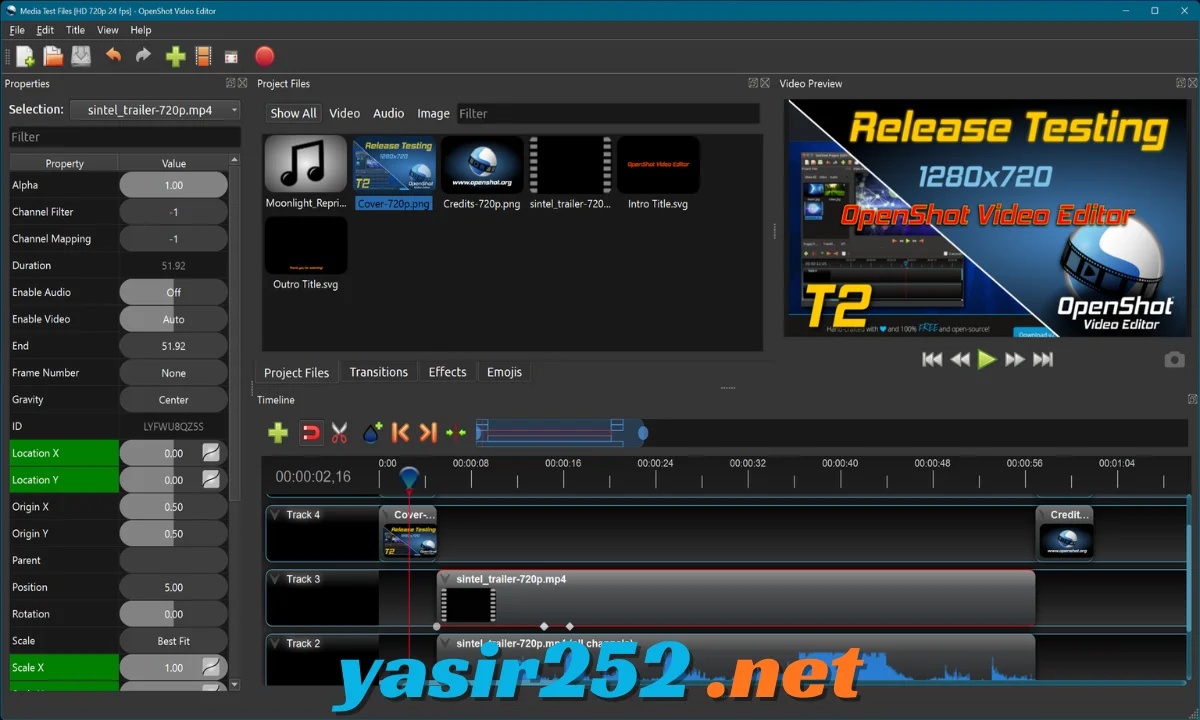Open keyframe curve for Location Y

[211, 480]
